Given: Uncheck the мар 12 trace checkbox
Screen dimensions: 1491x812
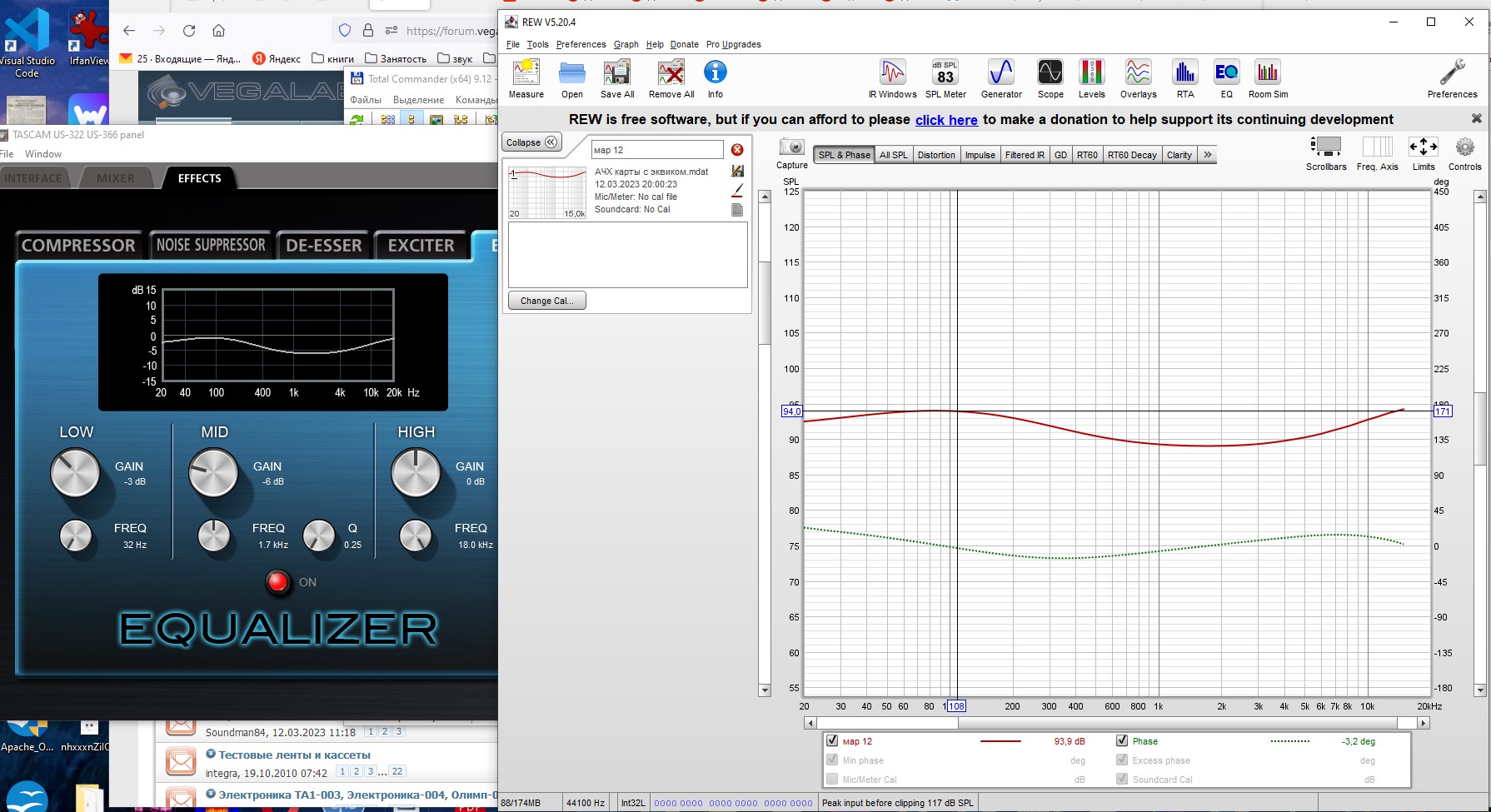Looking at the screenshot, I should [x=832, y=740].
